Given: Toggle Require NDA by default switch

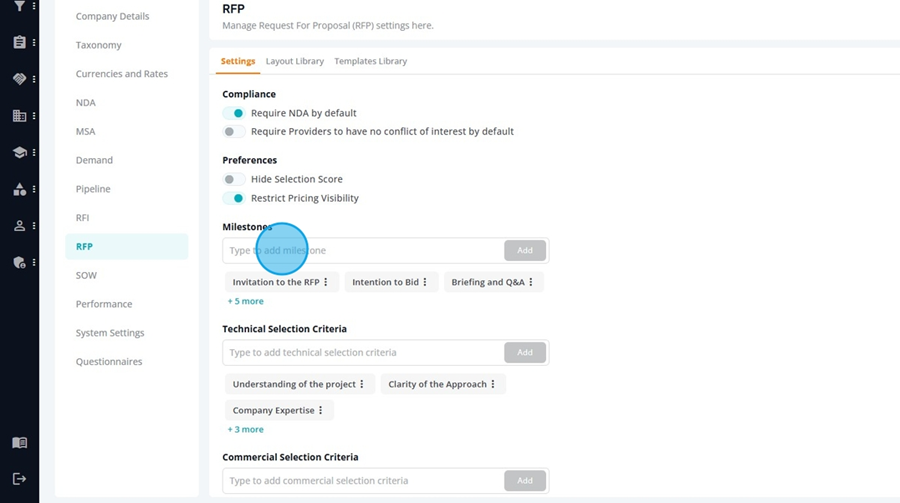Looking at the screenshot, I should (234, 113).
